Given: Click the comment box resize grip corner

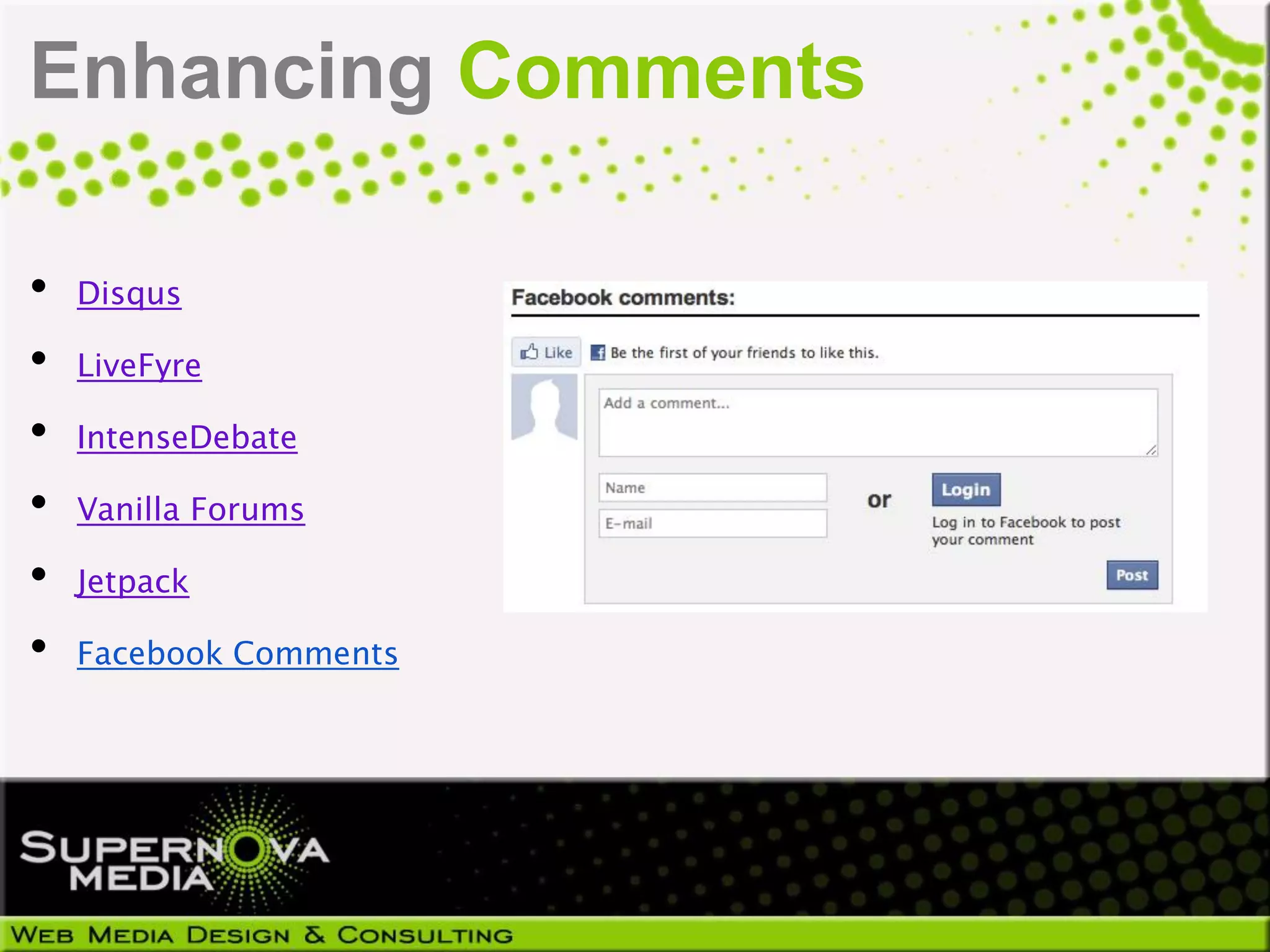Looking at the screenshot, I should coord(1151,450).
